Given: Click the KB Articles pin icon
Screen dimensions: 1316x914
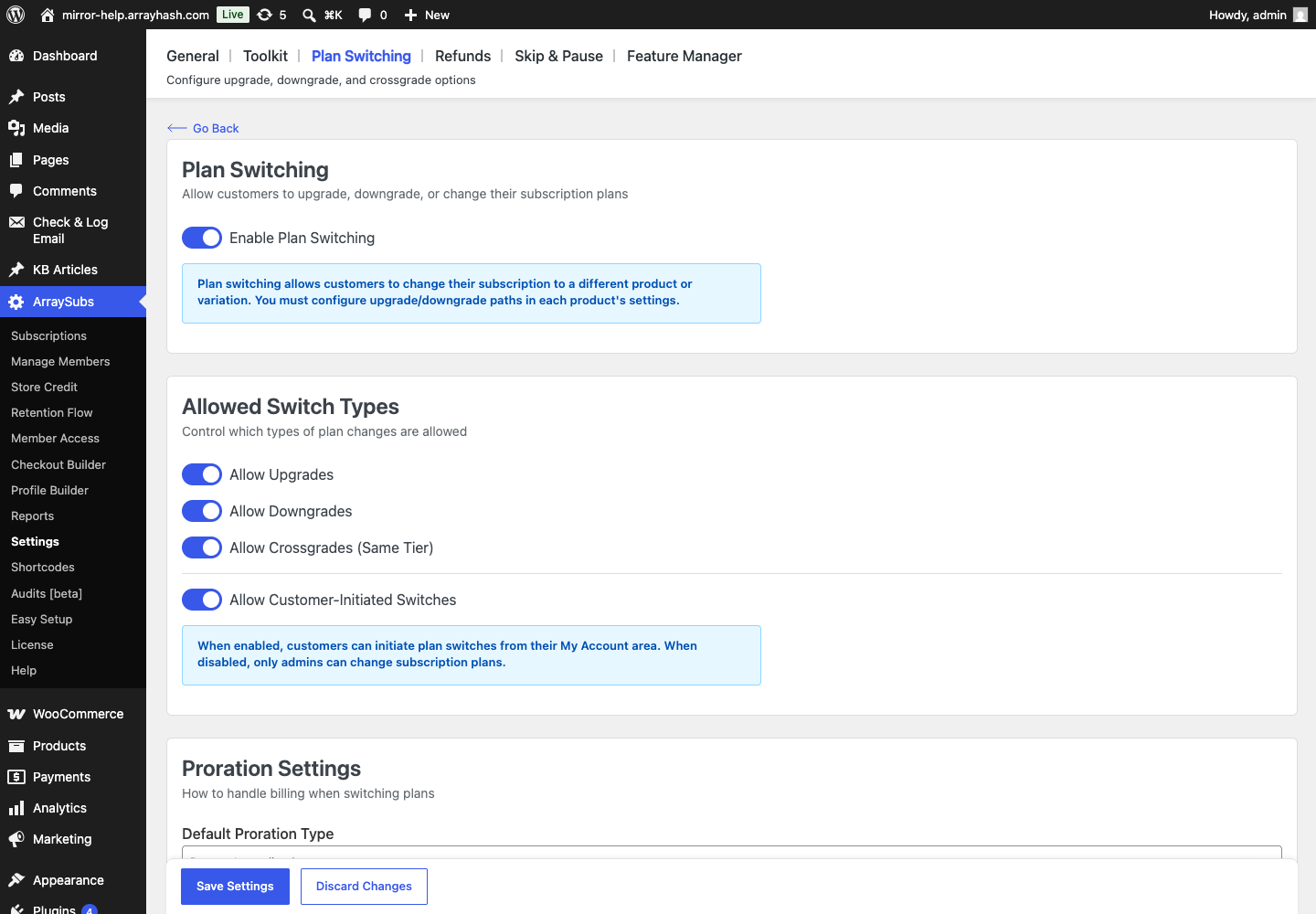Looking at the screenshot, I should click(x=16, y=270).
